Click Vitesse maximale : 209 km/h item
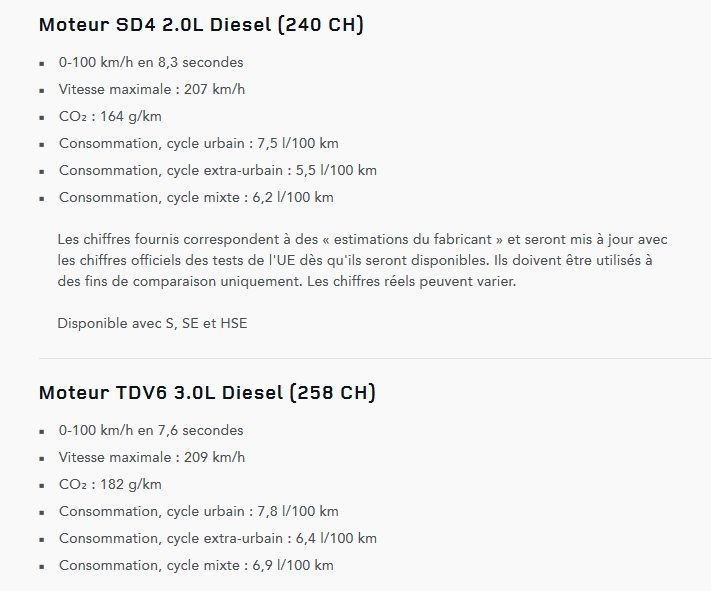This screenshot has width=711, height=591. (x=152, y=457)
